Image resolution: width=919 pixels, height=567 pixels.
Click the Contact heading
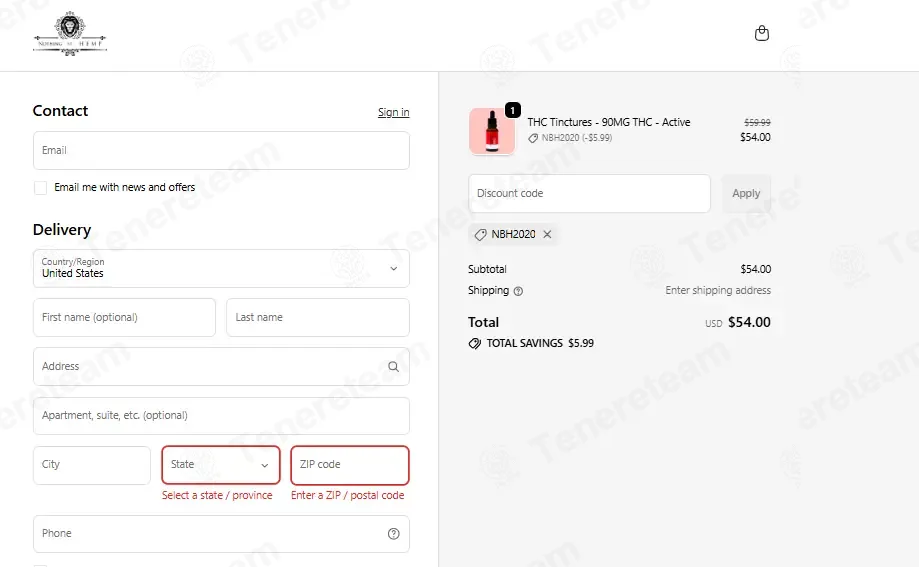tap(60, 111)
